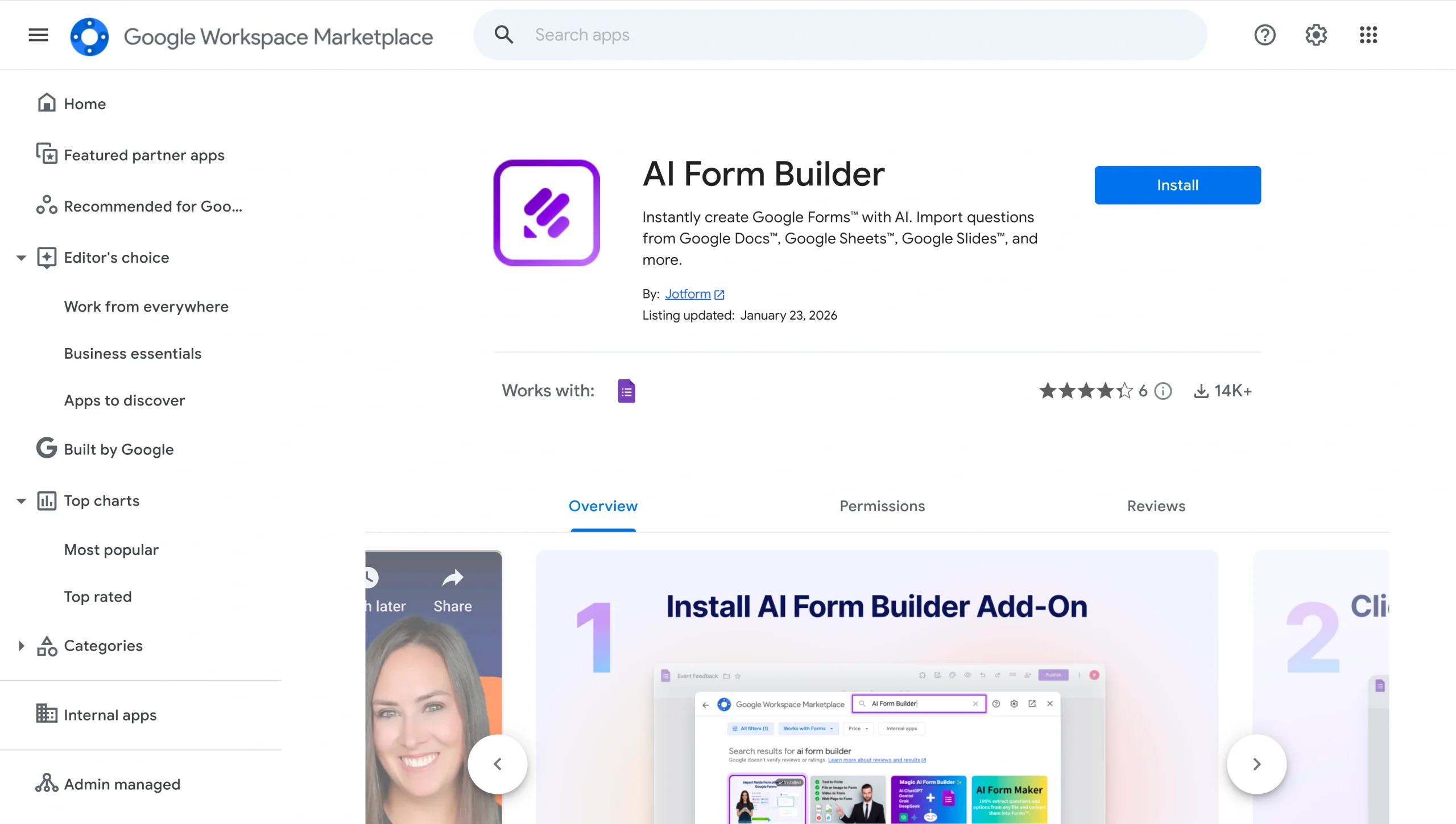Install the AI Form Builder app
Image resolution: width=1456 pixels, height=824 pixels.
click(x=1178, y=185)
